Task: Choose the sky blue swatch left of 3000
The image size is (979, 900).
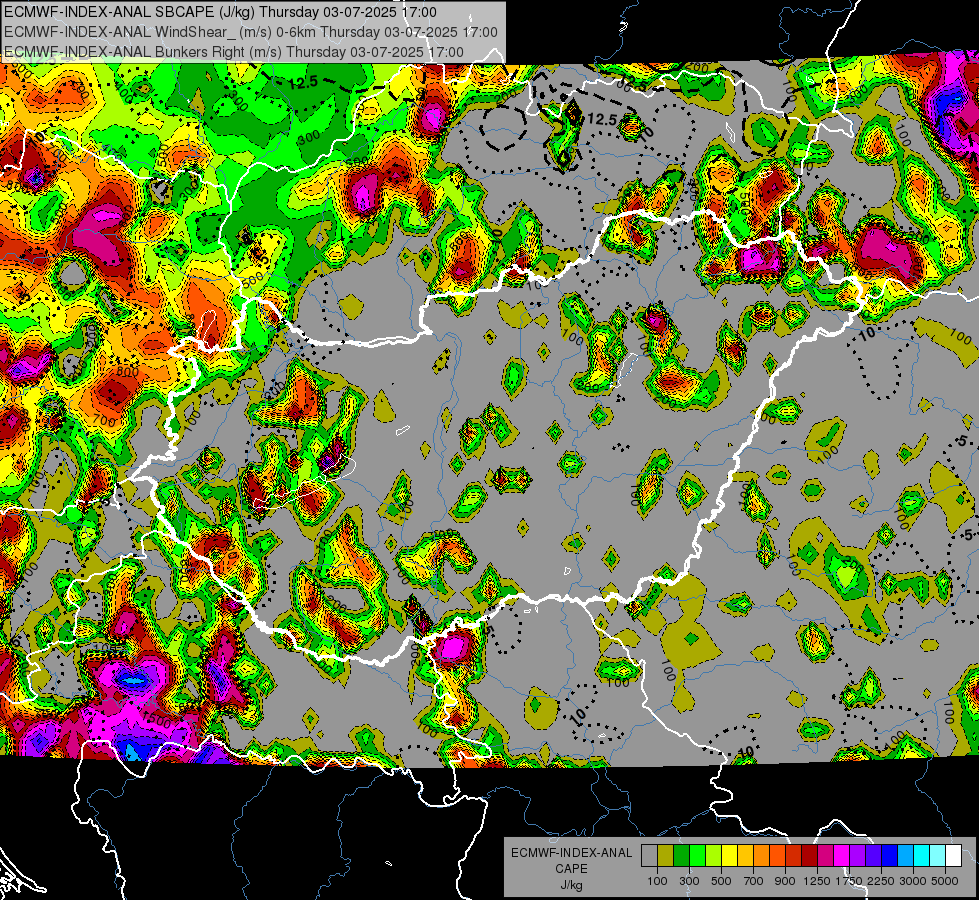Action: [906, 855]
